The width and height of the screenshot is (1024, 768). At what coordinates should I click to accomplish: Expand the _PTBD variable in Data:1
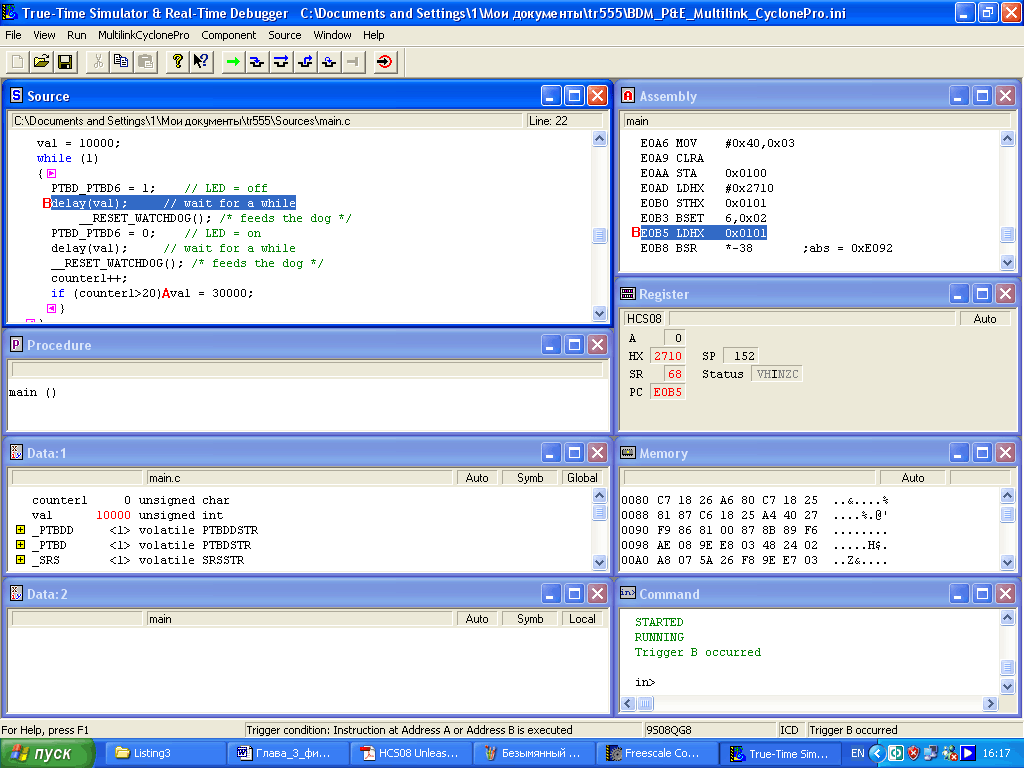click(20, 545)
